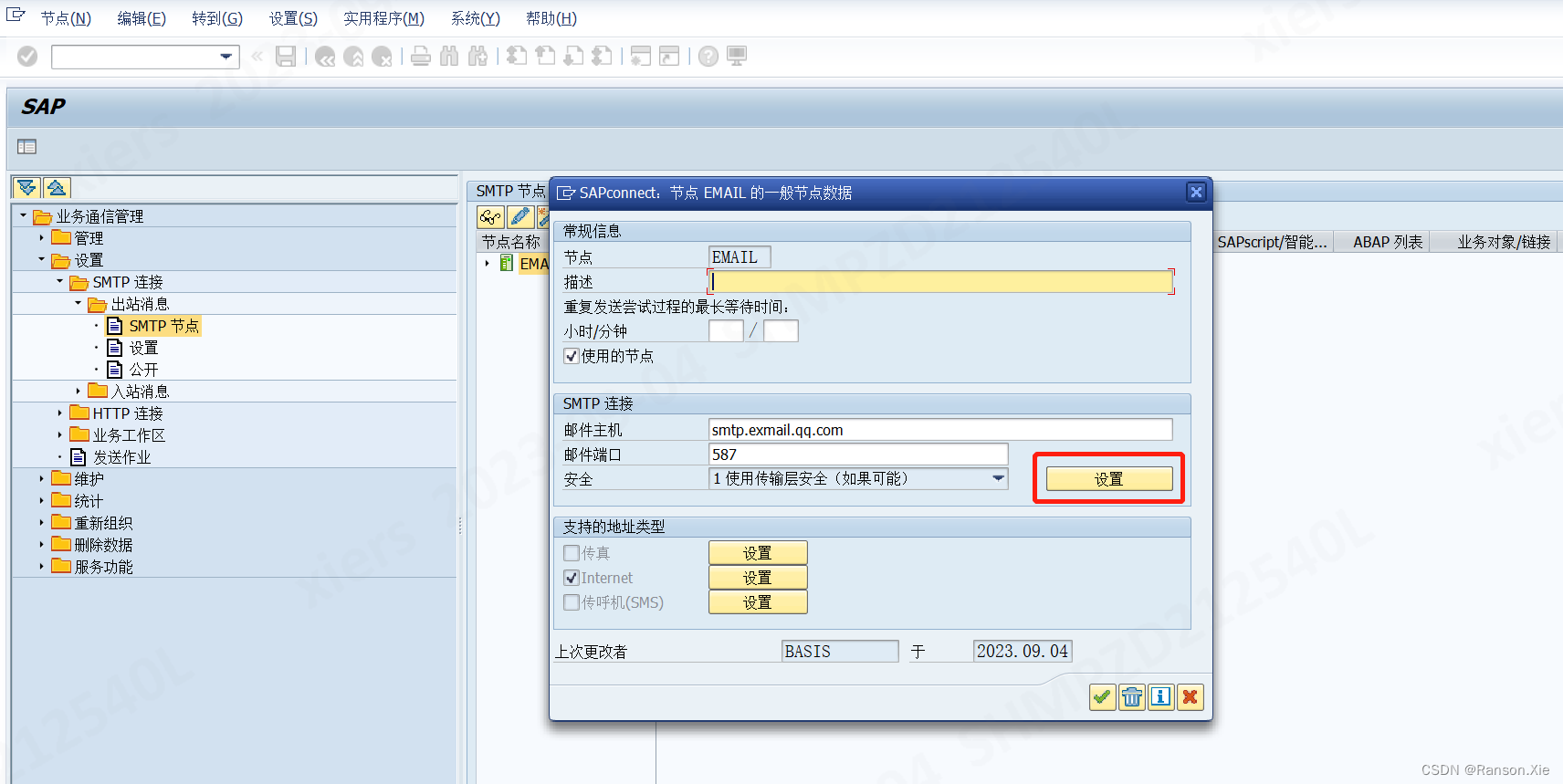Expand the 管理 folder
The image size is (1563, 784).
[41, 237]
